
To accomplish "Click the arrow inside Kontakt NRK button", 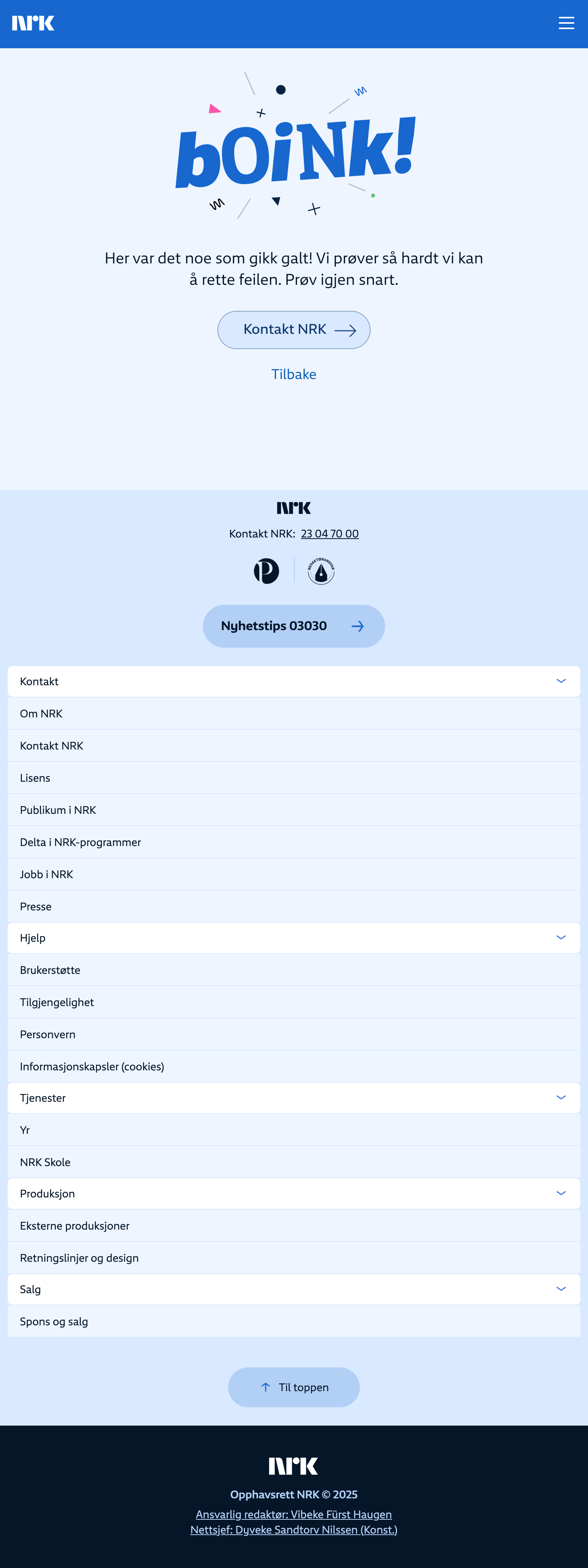I will tap(345, 330).
